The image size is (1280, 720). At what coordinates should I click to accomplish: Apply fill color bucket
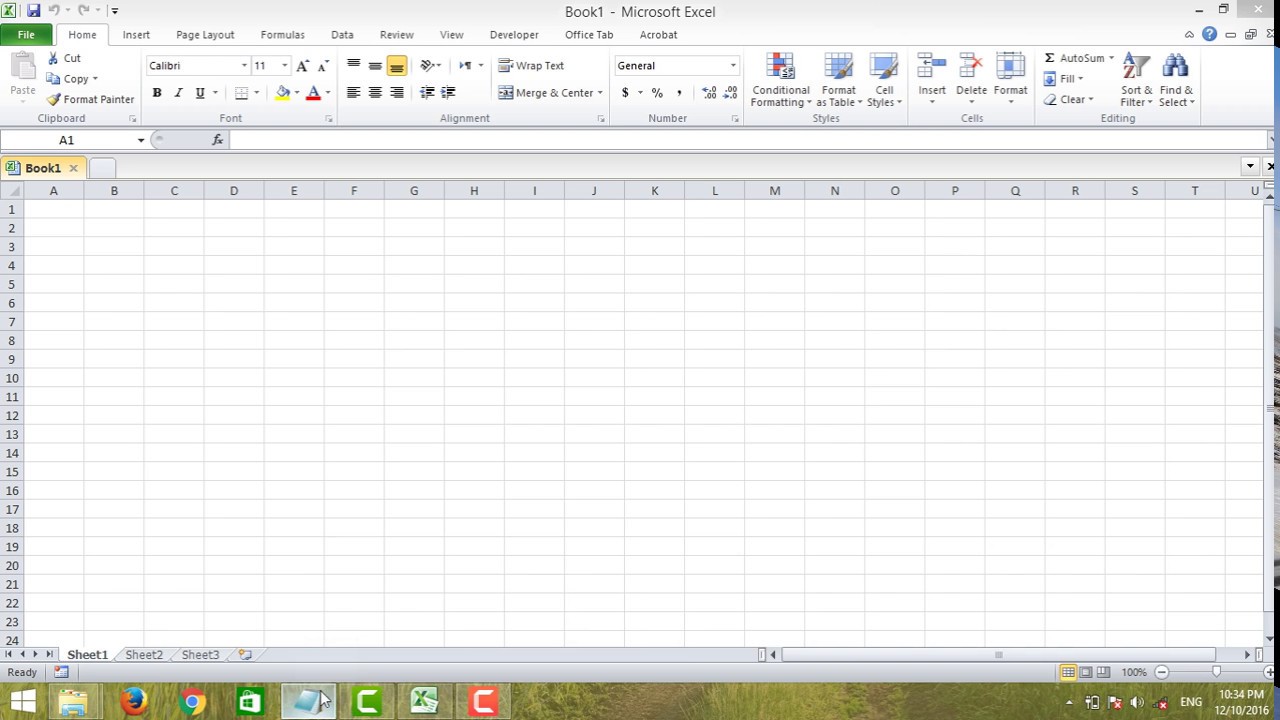(x=283, y=93)
